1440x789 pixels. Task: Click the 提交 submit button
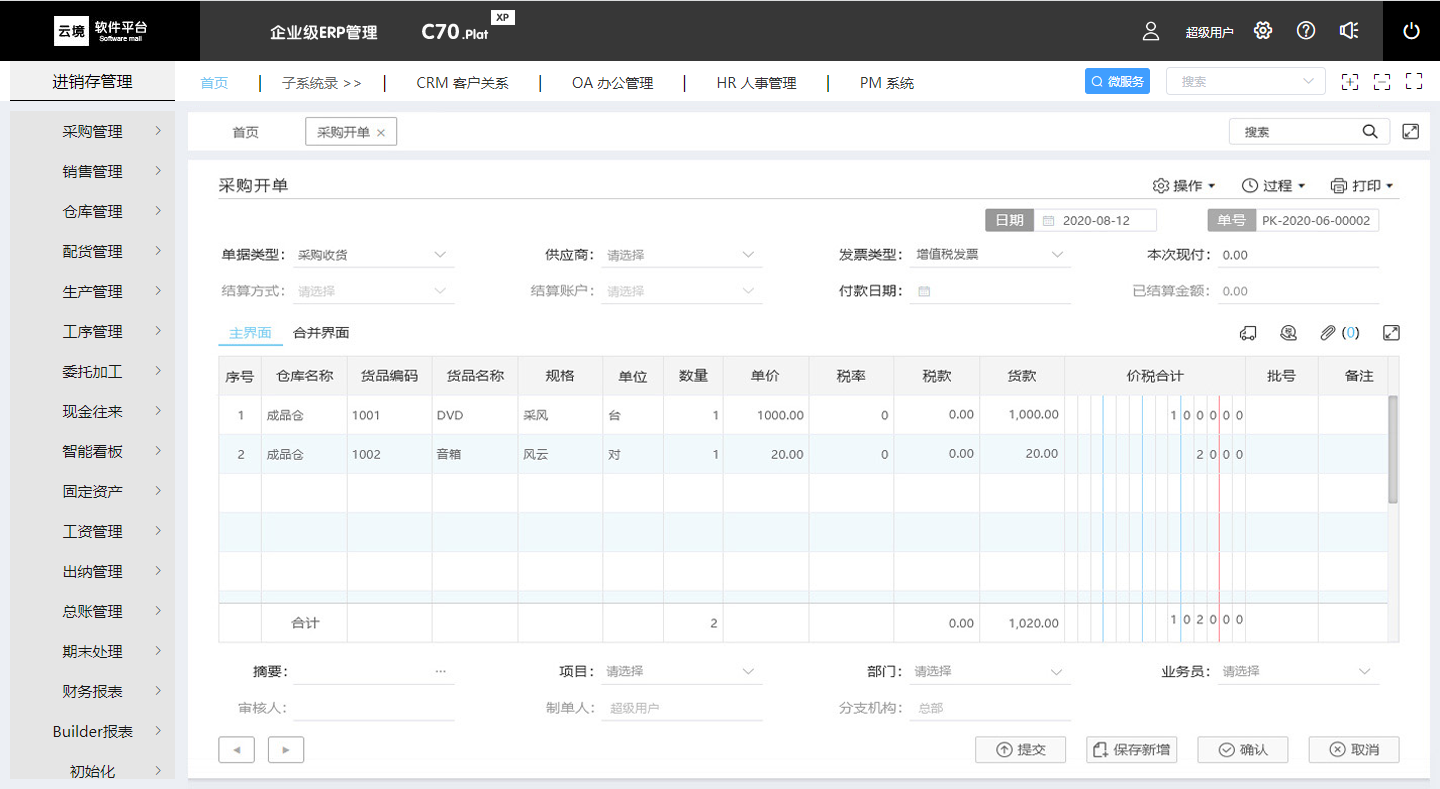(1020, 750)
